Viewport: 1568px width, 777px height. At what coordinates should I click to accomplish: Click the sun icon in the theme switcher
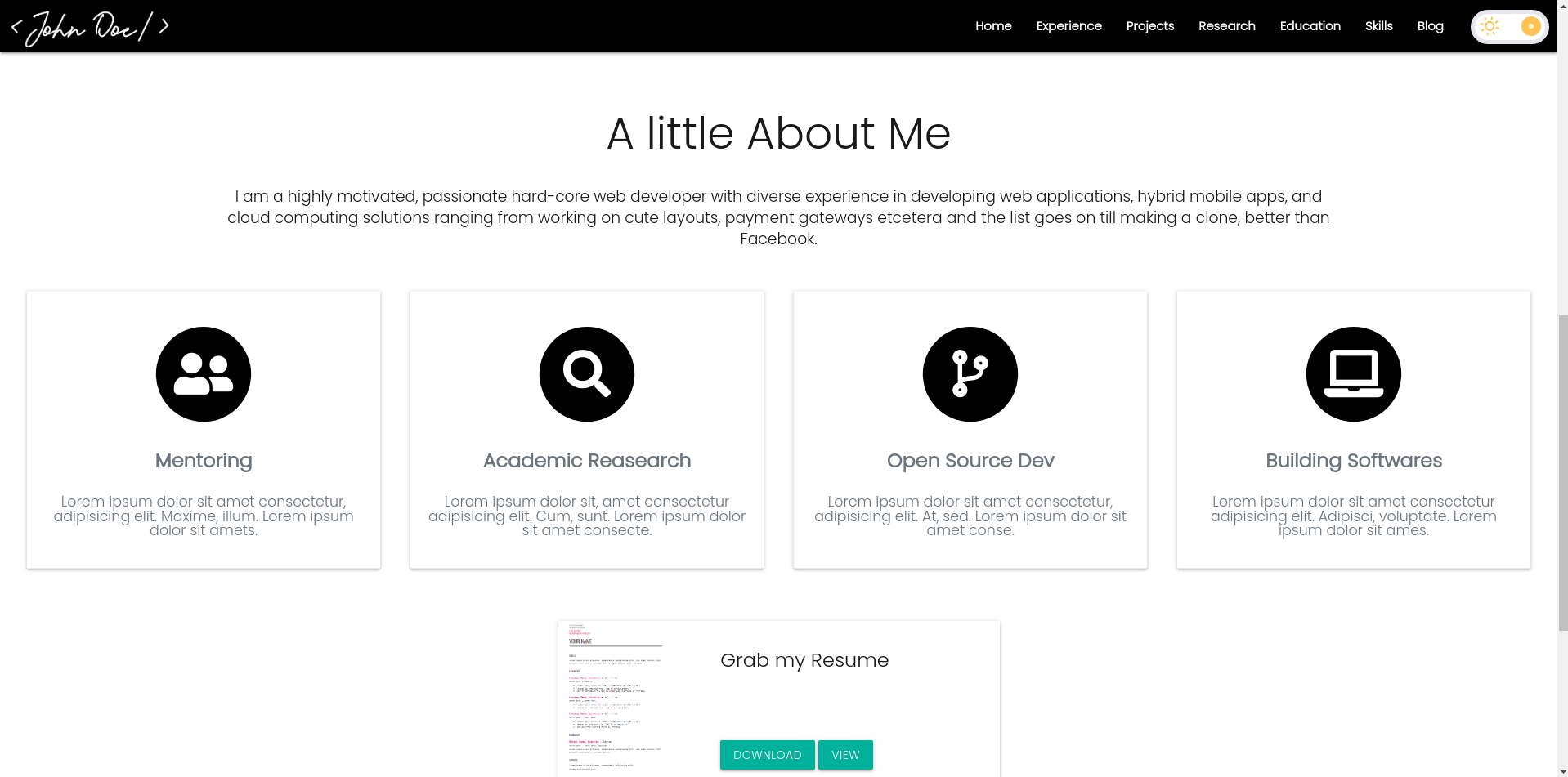(1490, 26)
